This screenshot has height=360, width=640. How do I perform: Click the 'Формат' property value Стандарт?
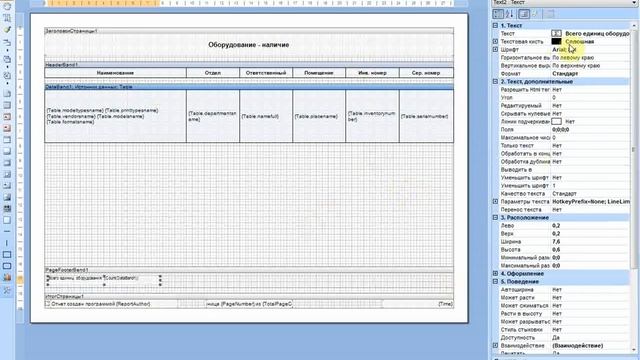point(565,73)
